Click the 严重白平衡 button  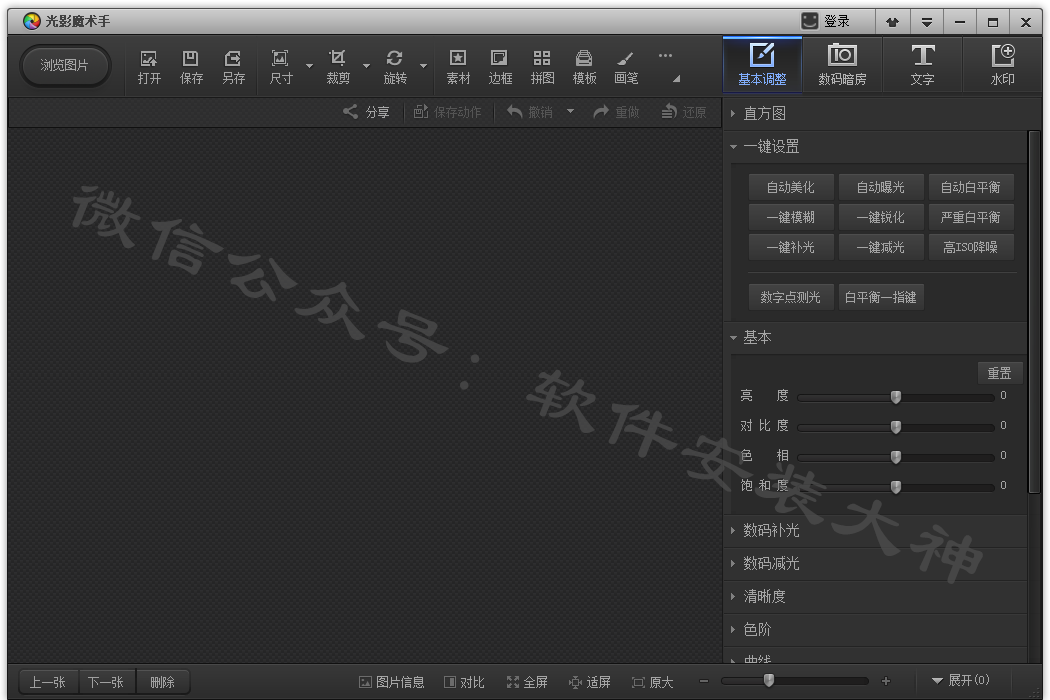tap(970, 217)
